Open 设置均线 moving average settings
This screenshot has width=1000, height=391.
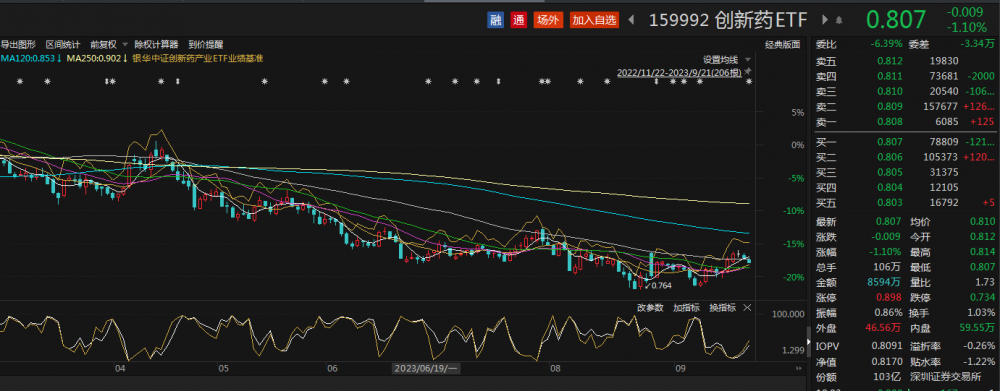coord(721,59)
